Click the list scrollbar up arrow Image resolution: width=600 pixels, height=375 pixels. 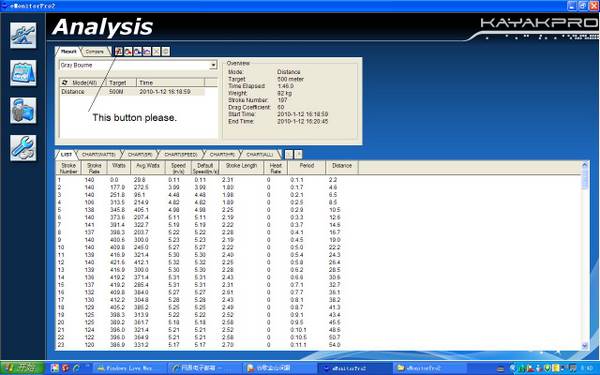pyautogui.click(x=585, y=165)
